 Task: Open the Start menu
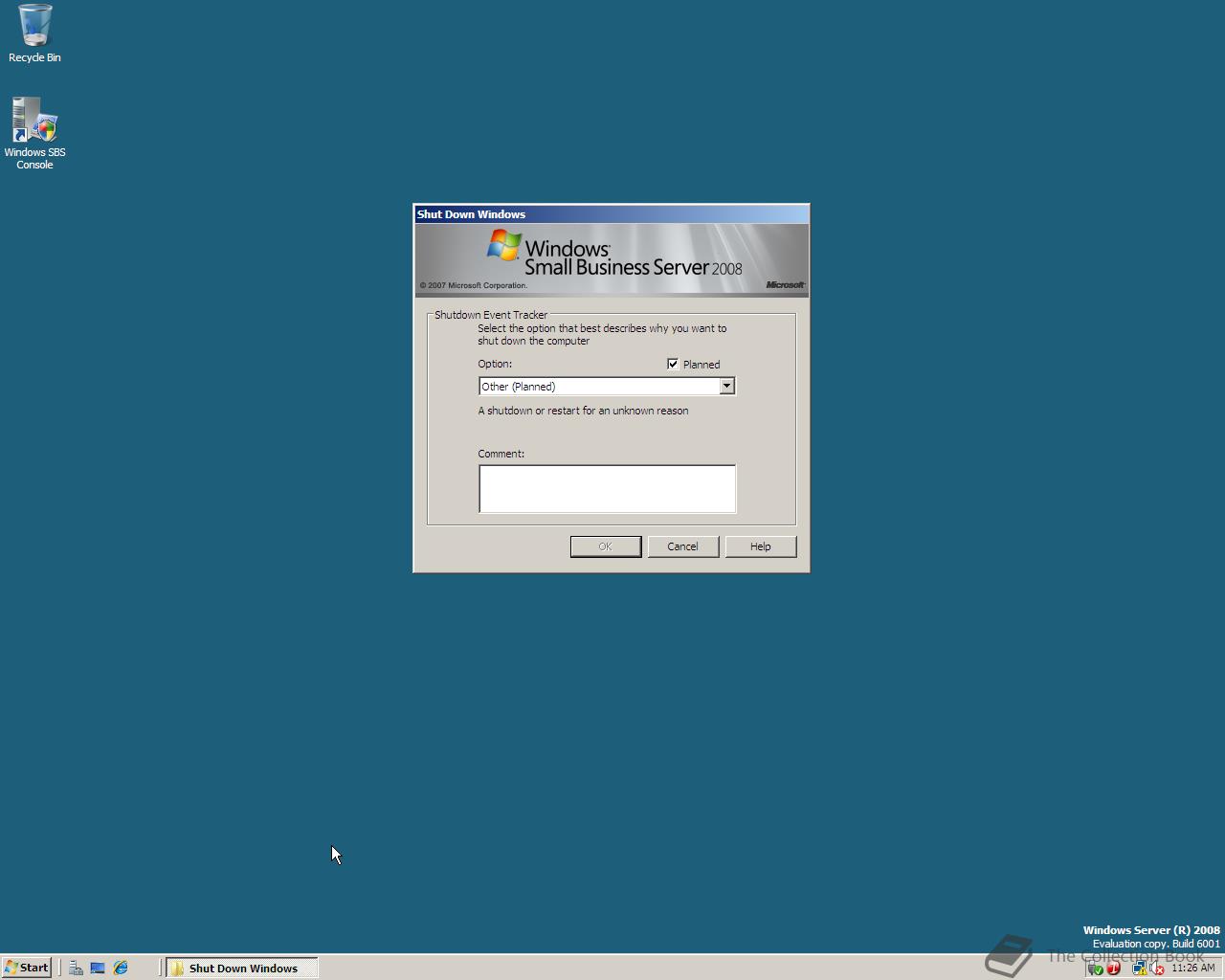[27, 968]
